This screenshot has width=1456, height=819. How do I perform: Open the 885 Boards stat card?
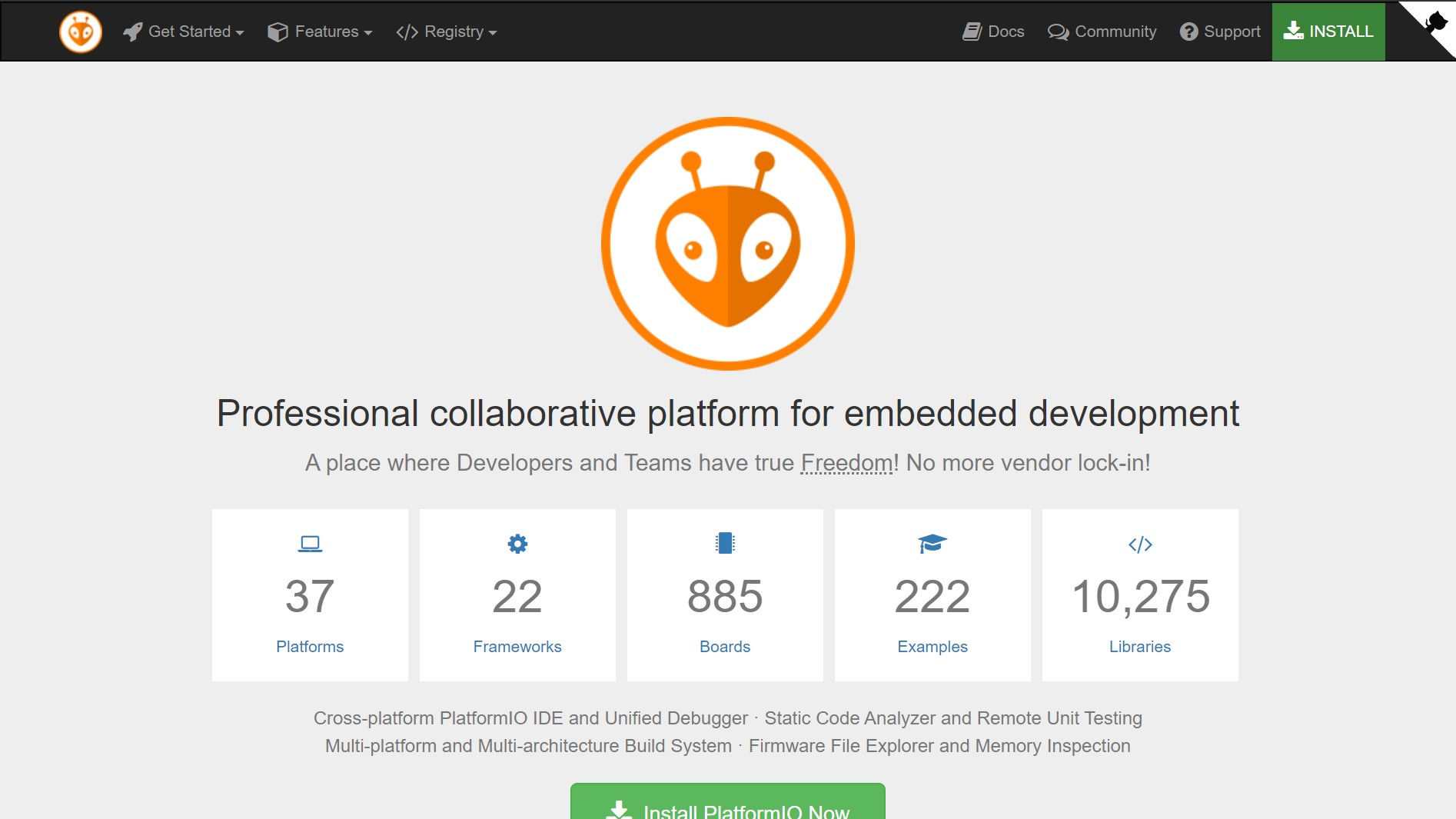pos(725,596)
